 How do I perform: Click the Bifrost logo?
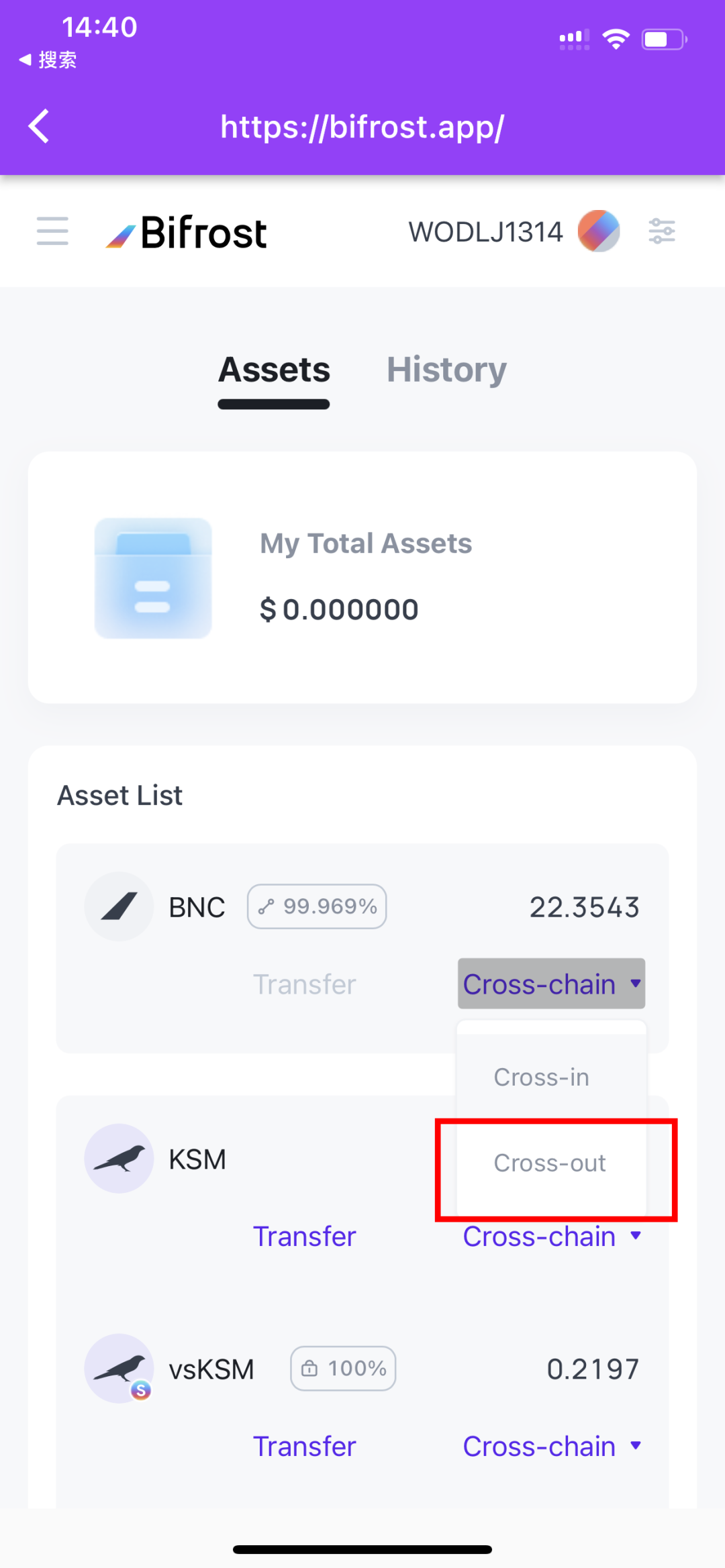(x=187, y=233)
